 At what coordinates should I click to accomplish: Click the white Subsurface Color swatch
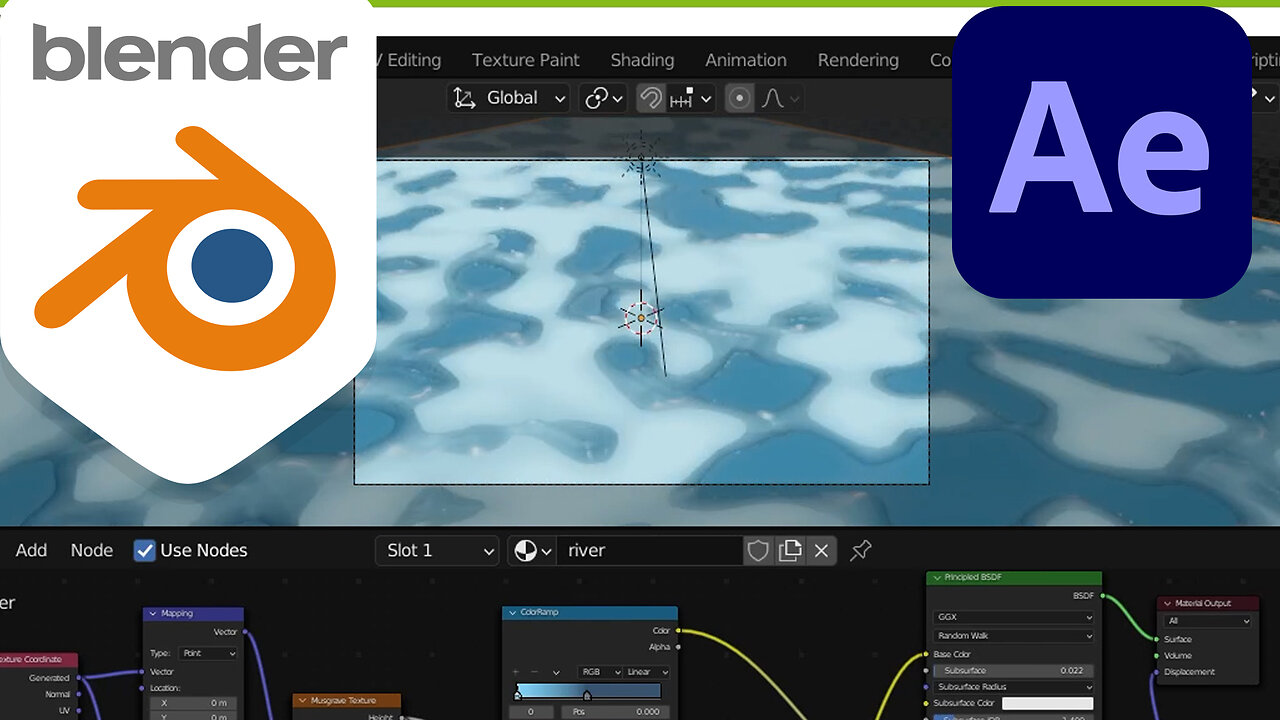coord(1047,704)
